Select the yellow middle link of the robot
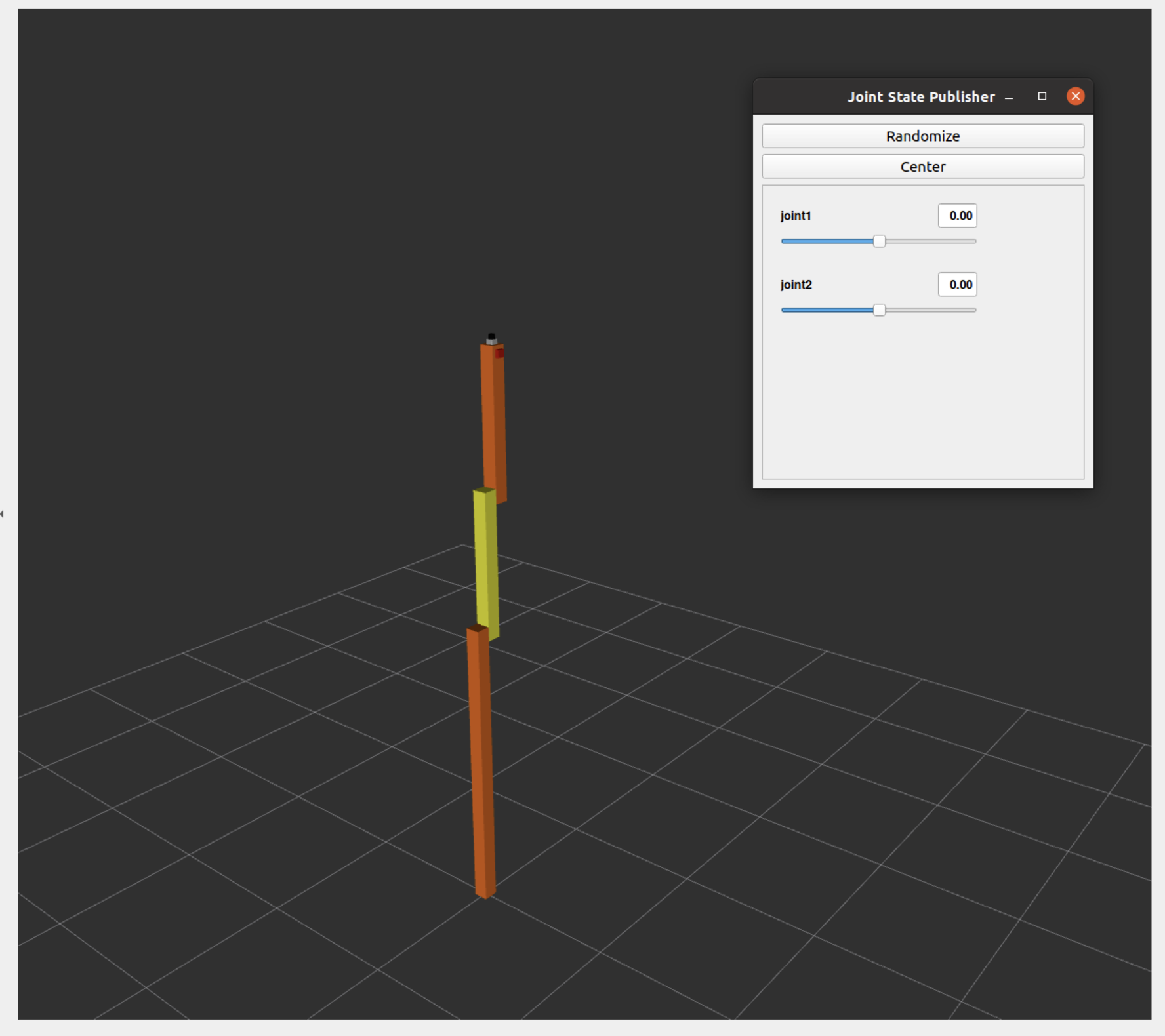This screenshot has width=1165, height=1036. coord(486,564)
